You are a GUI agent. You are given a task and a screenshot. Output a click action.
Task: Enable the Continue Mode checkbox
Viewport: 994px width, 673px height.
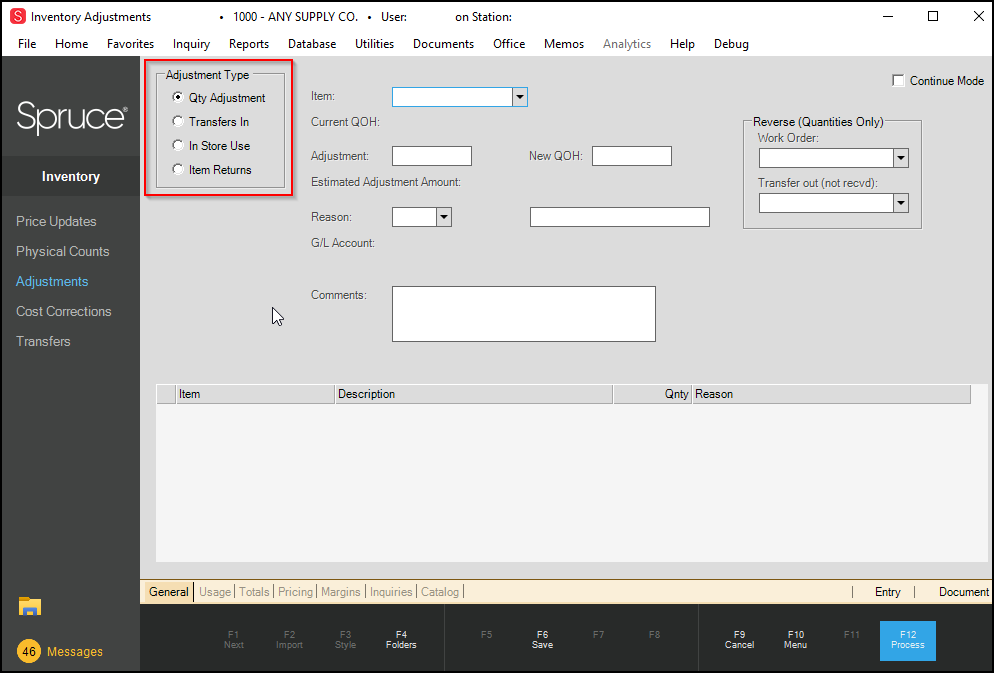point(898,80)
